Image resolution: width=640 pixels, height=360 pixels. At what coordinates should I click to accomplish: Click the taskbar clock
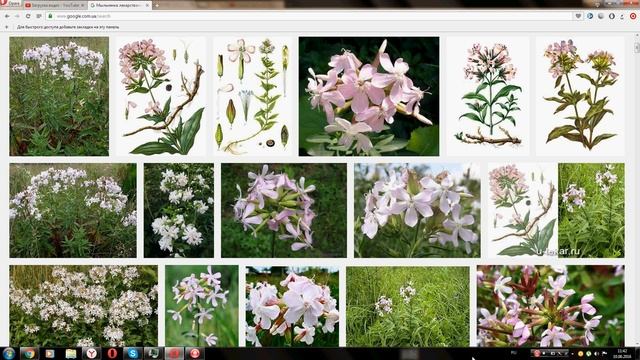point(622,353)
